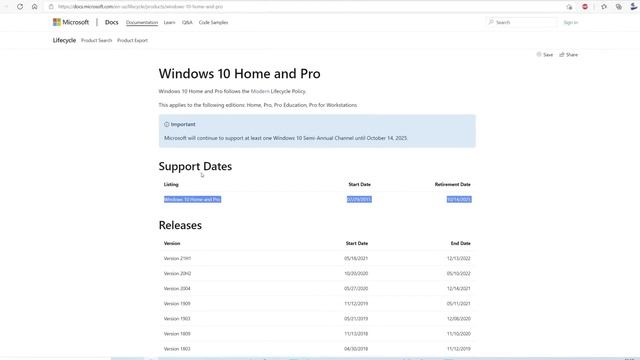
Task: Click the Share button
Action: (569, 55)
